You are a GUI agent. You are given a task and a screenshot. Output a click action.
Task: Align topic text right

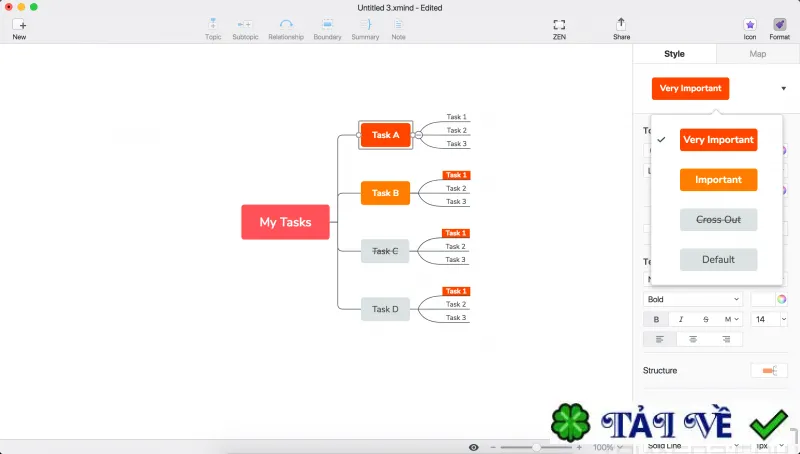(x=726, y=339)
